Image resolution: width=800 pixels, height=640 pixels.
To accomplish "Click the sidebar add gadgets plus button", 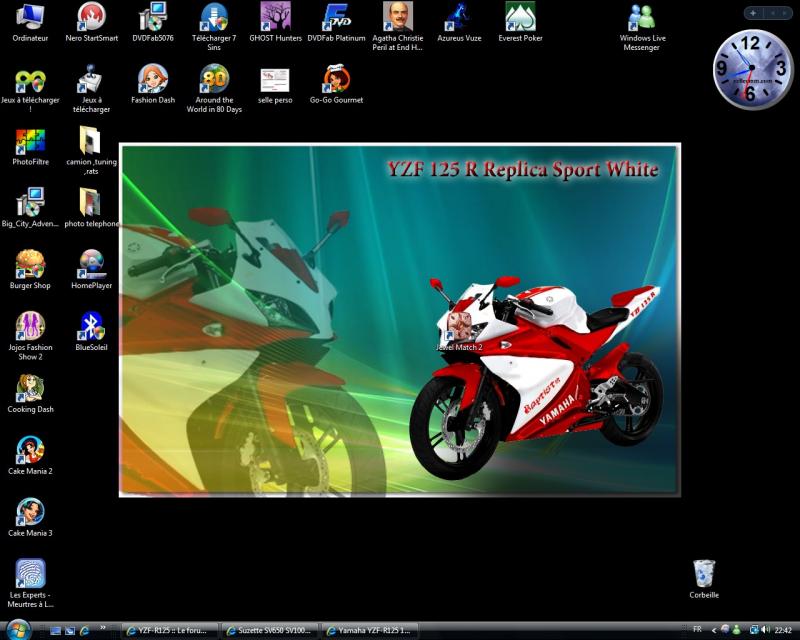I will point(753,13).
